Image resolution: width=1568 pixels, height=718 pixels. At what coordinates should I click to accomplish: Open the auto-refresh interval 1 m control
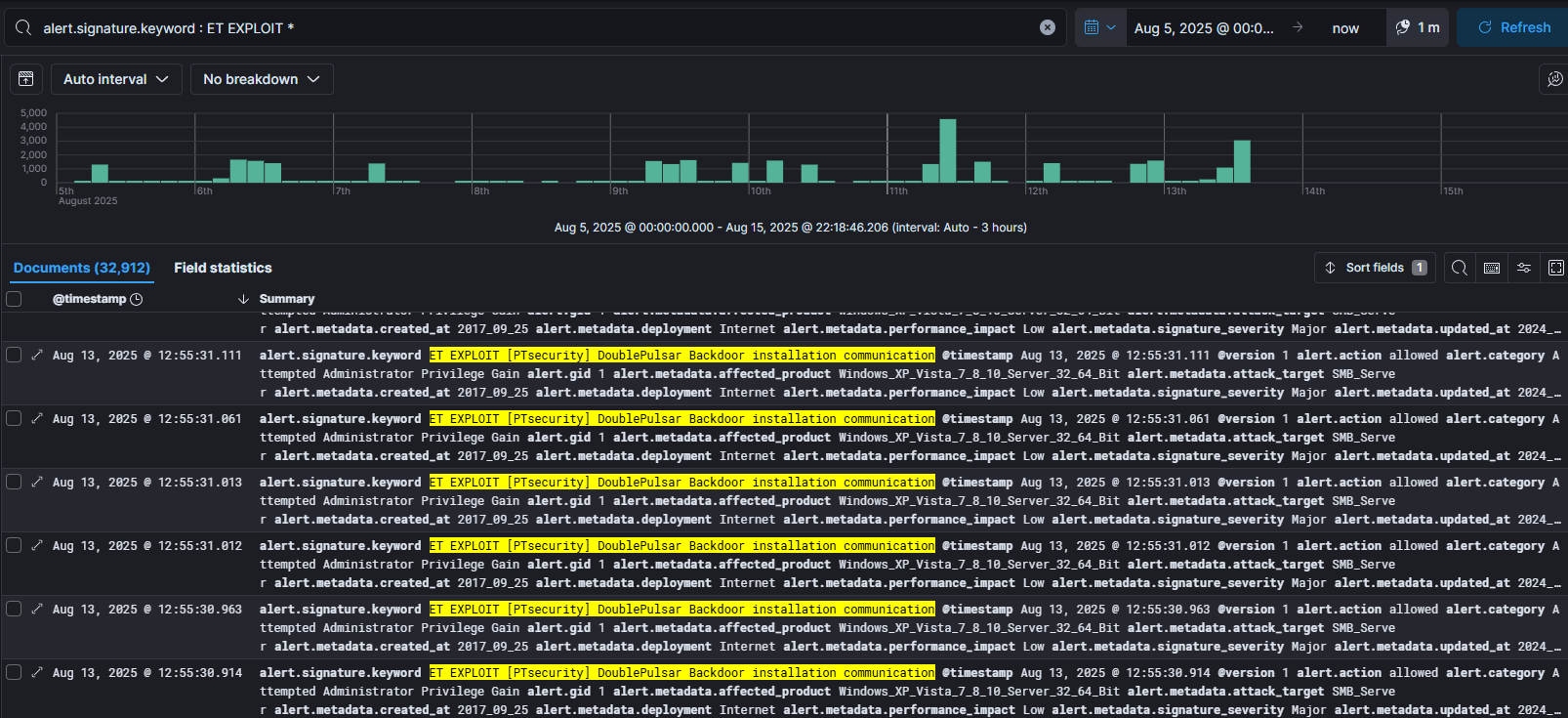pos(1418,27)
